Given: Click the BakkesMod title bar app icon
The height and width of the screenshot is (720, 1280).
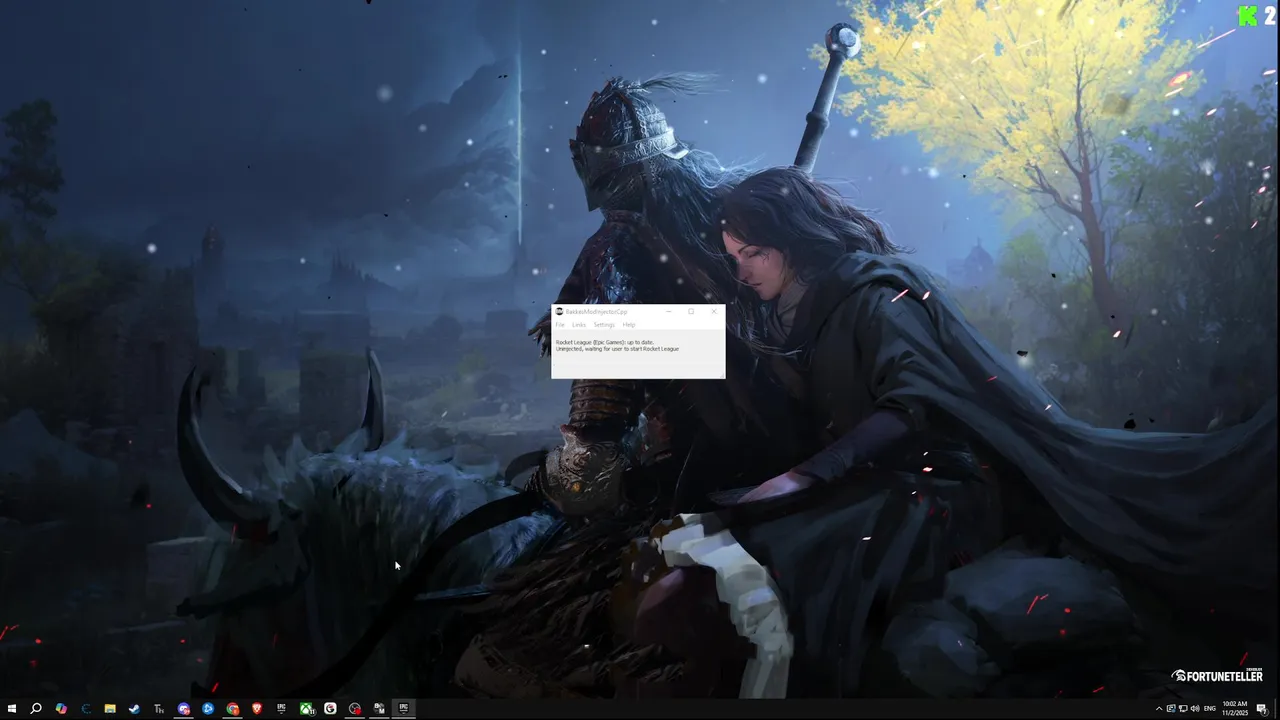Looking at the screenshot, I should point(559,312).
